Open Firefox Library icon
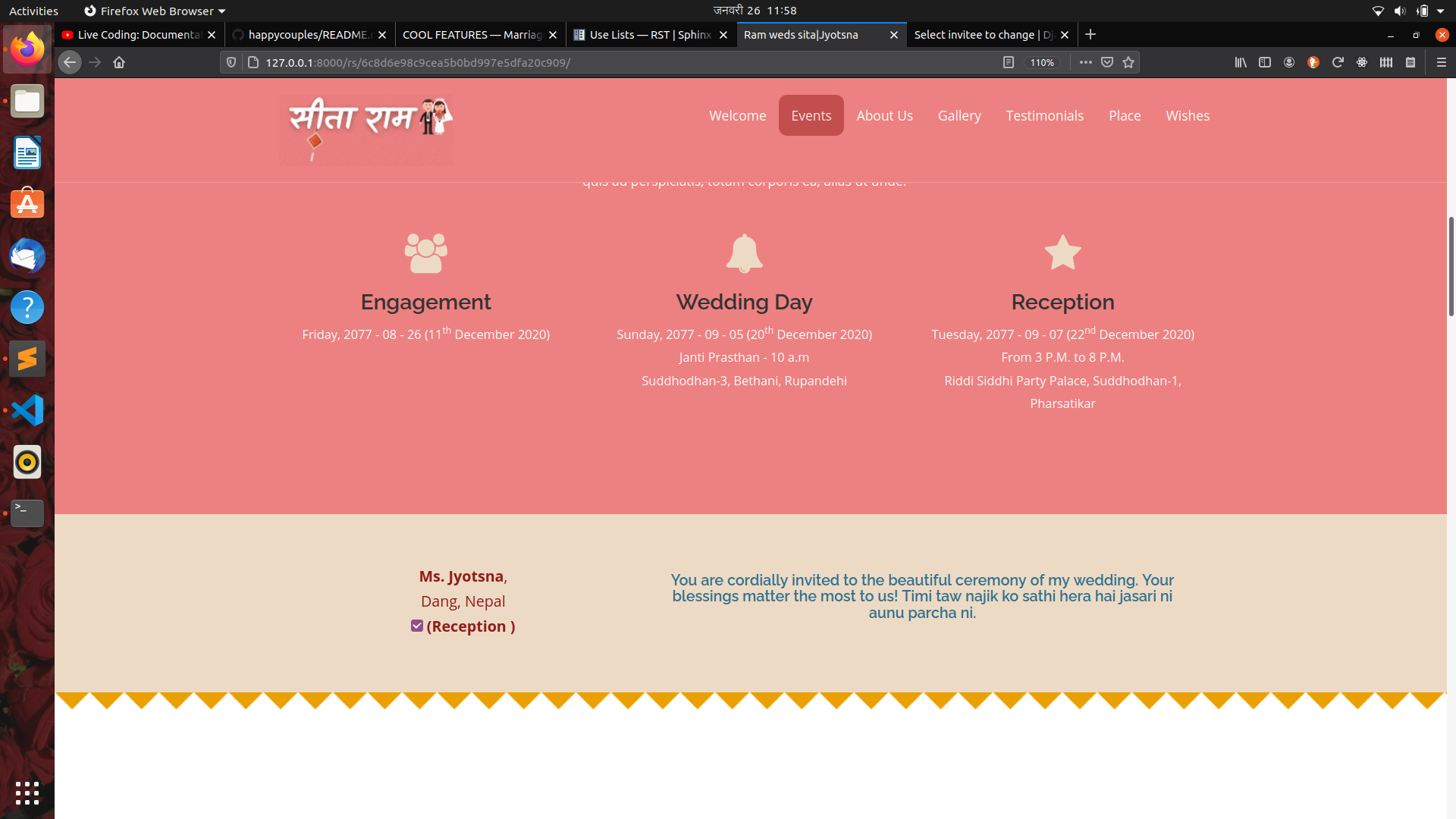This screenshot has height=819, width=1456. (x=1241, y=63)
